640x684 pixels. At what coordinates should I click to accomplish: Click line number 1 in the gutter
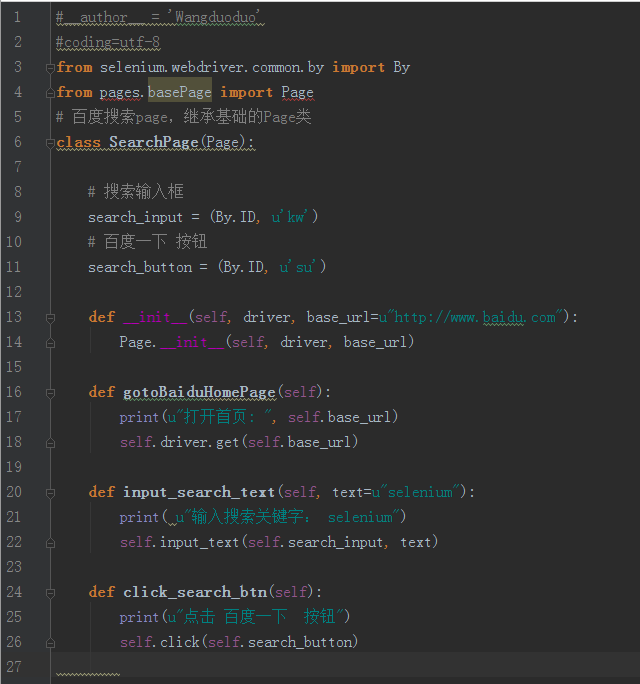[17, 17]
